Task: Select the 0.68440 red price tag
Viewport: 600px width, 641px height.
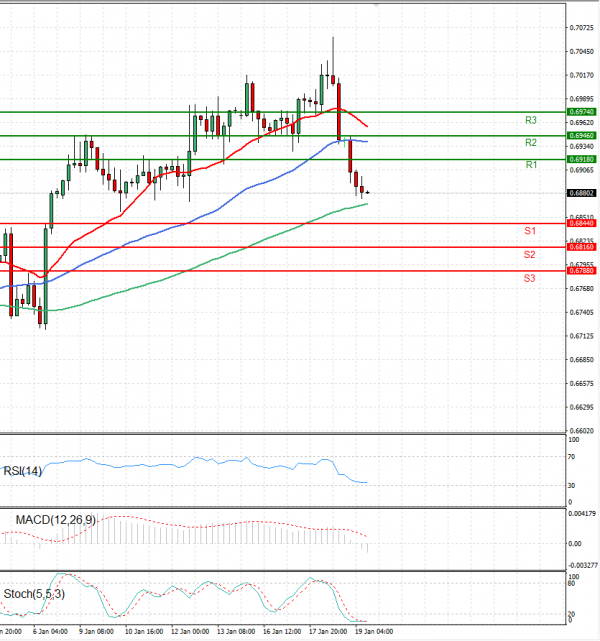Action: (581, 223)
